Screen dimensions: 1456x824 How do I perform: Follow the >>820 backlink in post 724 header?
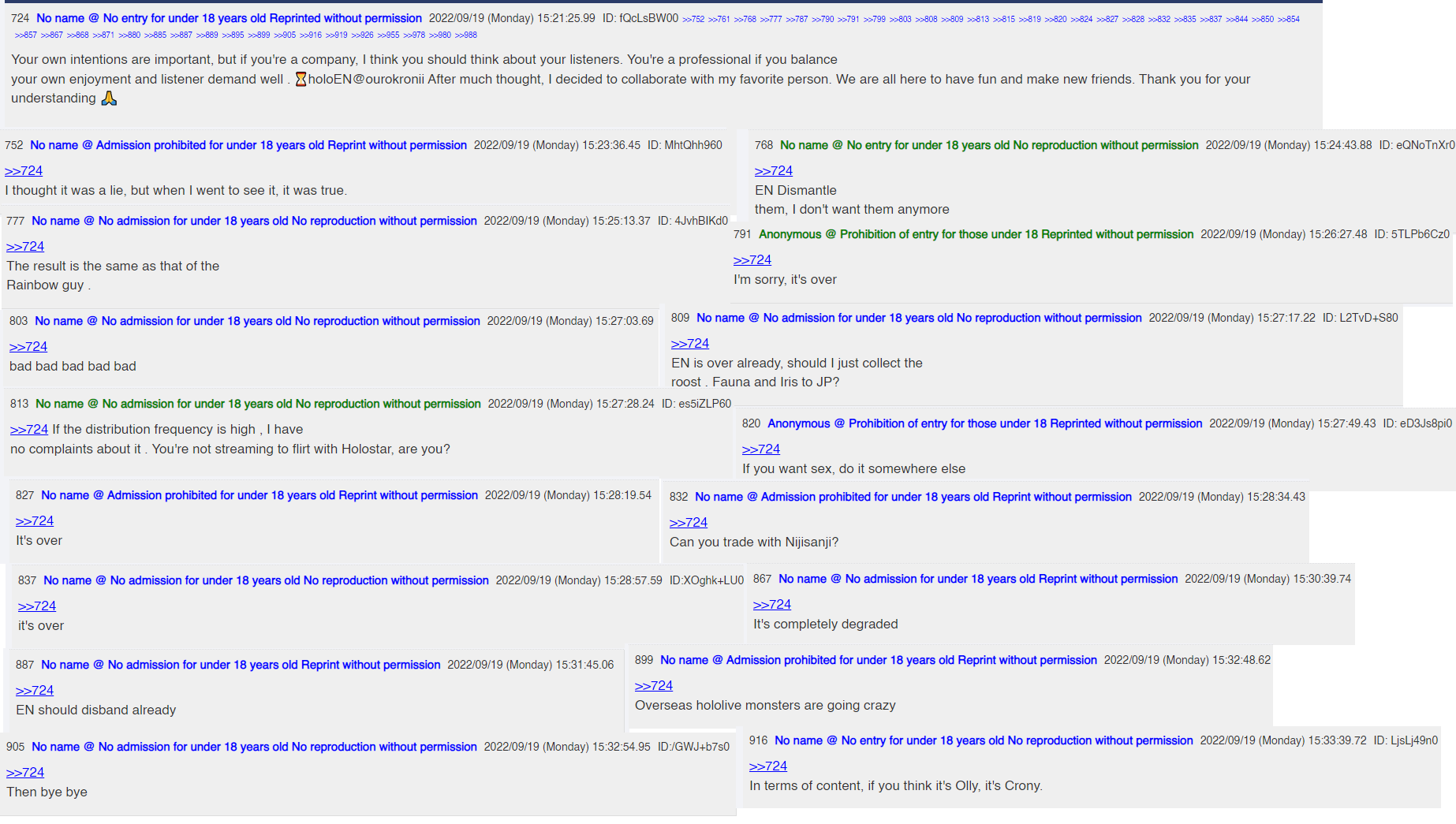pyautogui.click(x=1055, y=19)
